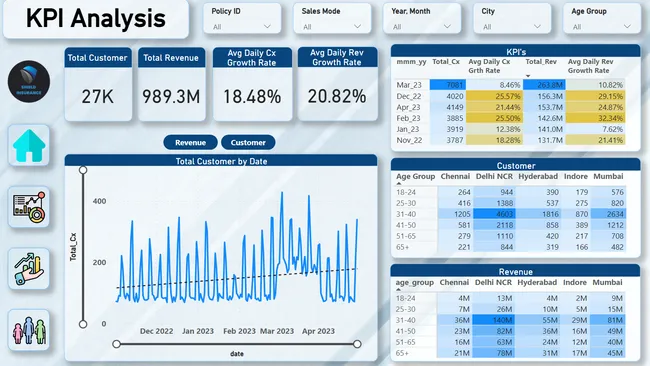
Task: Click the 4603 customer count cell
Action: [x=493, y=214]
